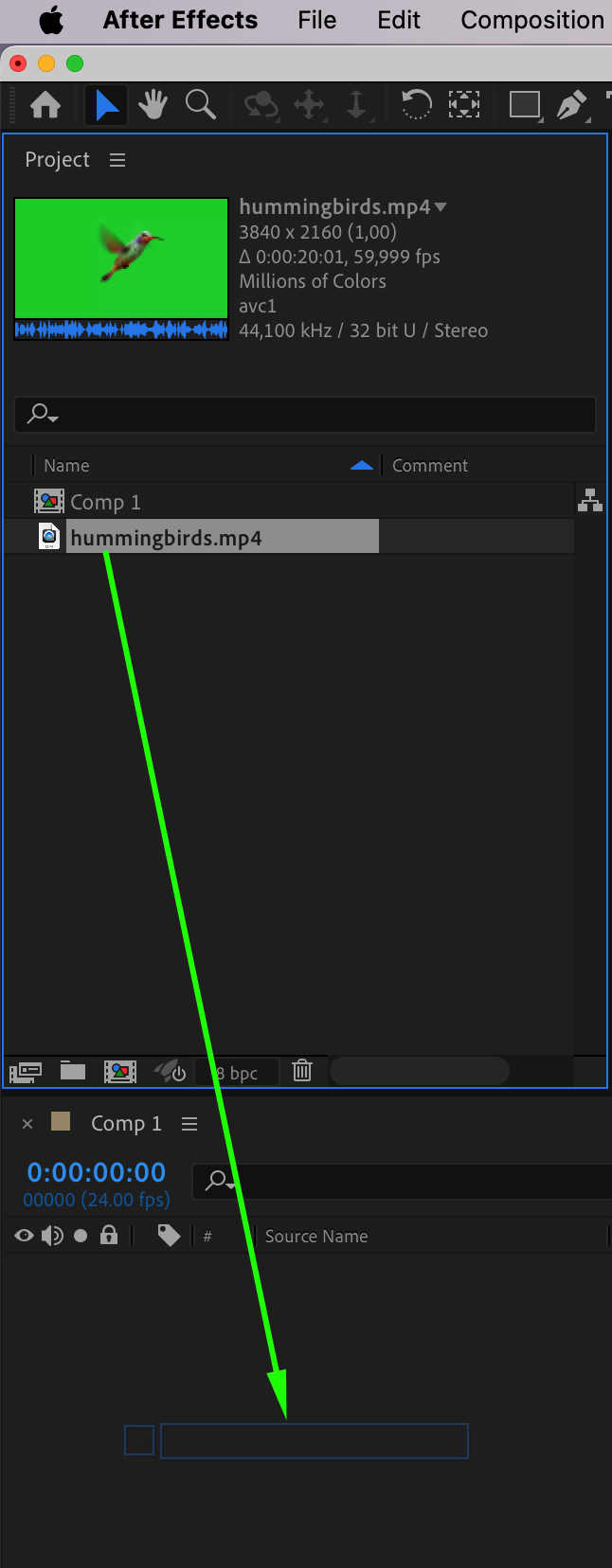The height and width of the screenshot is (1568, 612).
Task: Delete selected item with trash icon
Action: click(302, 1071)
